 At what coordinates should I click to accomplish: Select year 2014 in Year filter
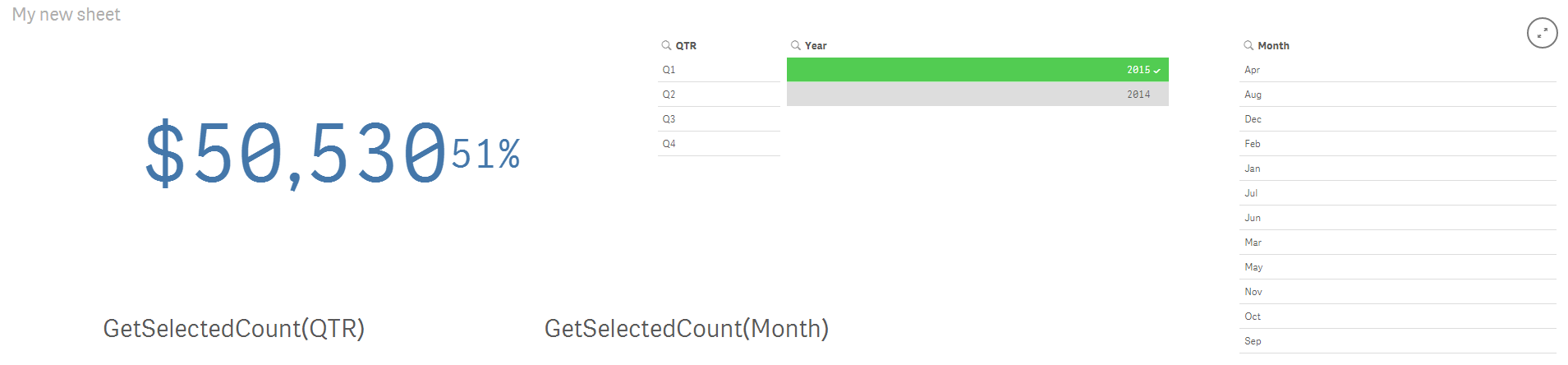pyautogui.click(x=977, y=95)
